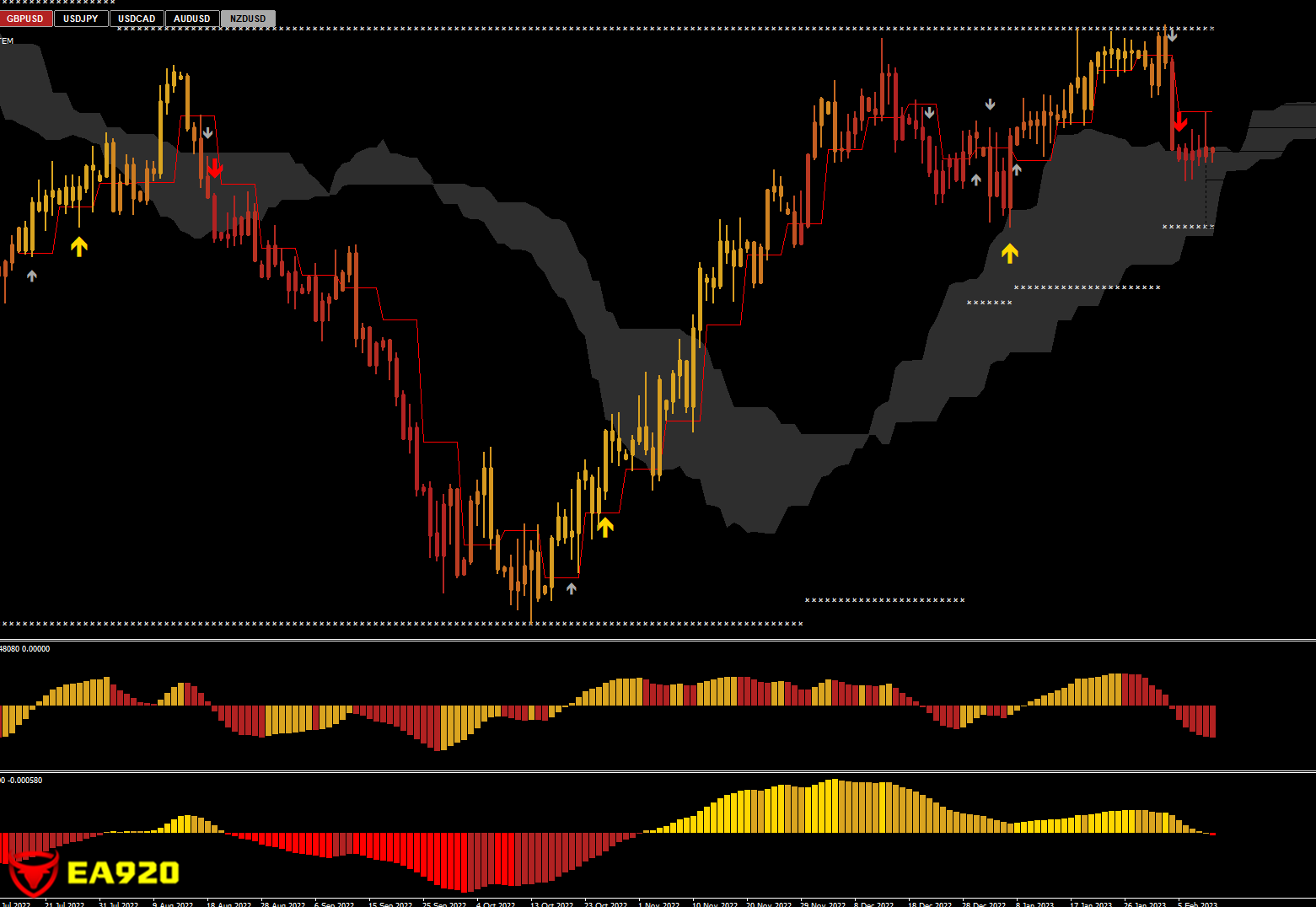Click gray down arrow at top-right price peak
The width and height of the screenshot is (1316, 907).
pyautogui.click(x=1172, y=35)
